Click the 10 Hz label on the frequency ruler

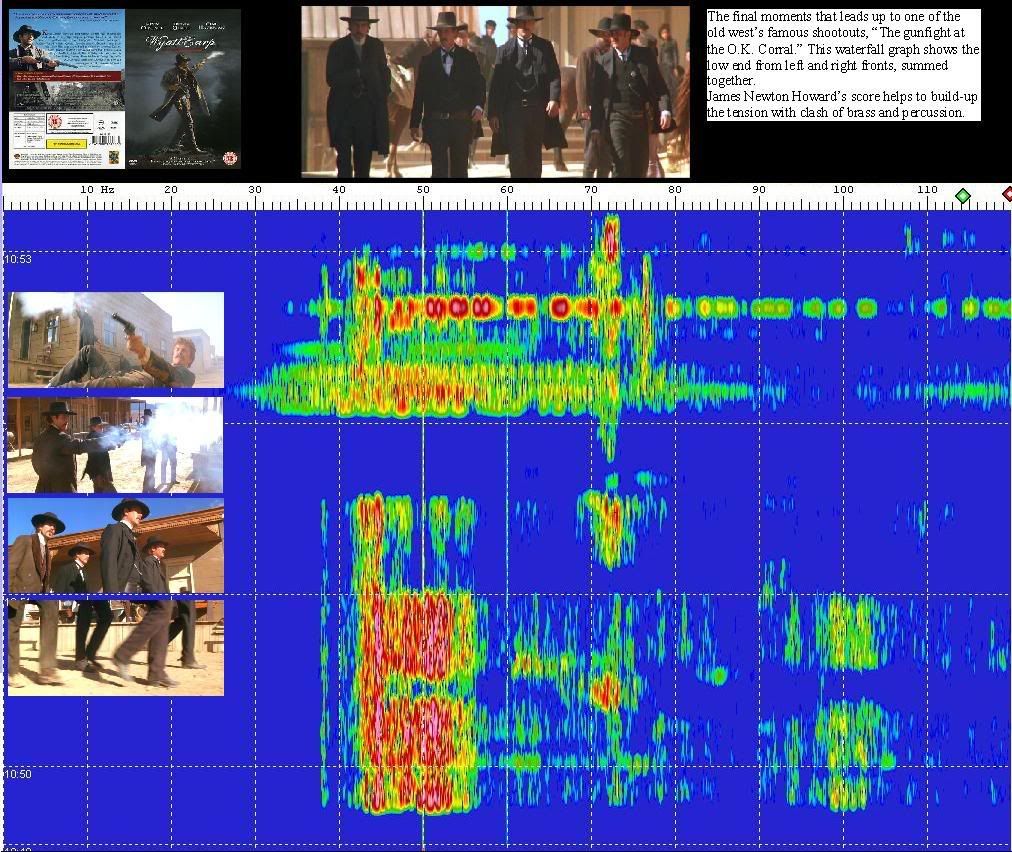click(96, 190)
